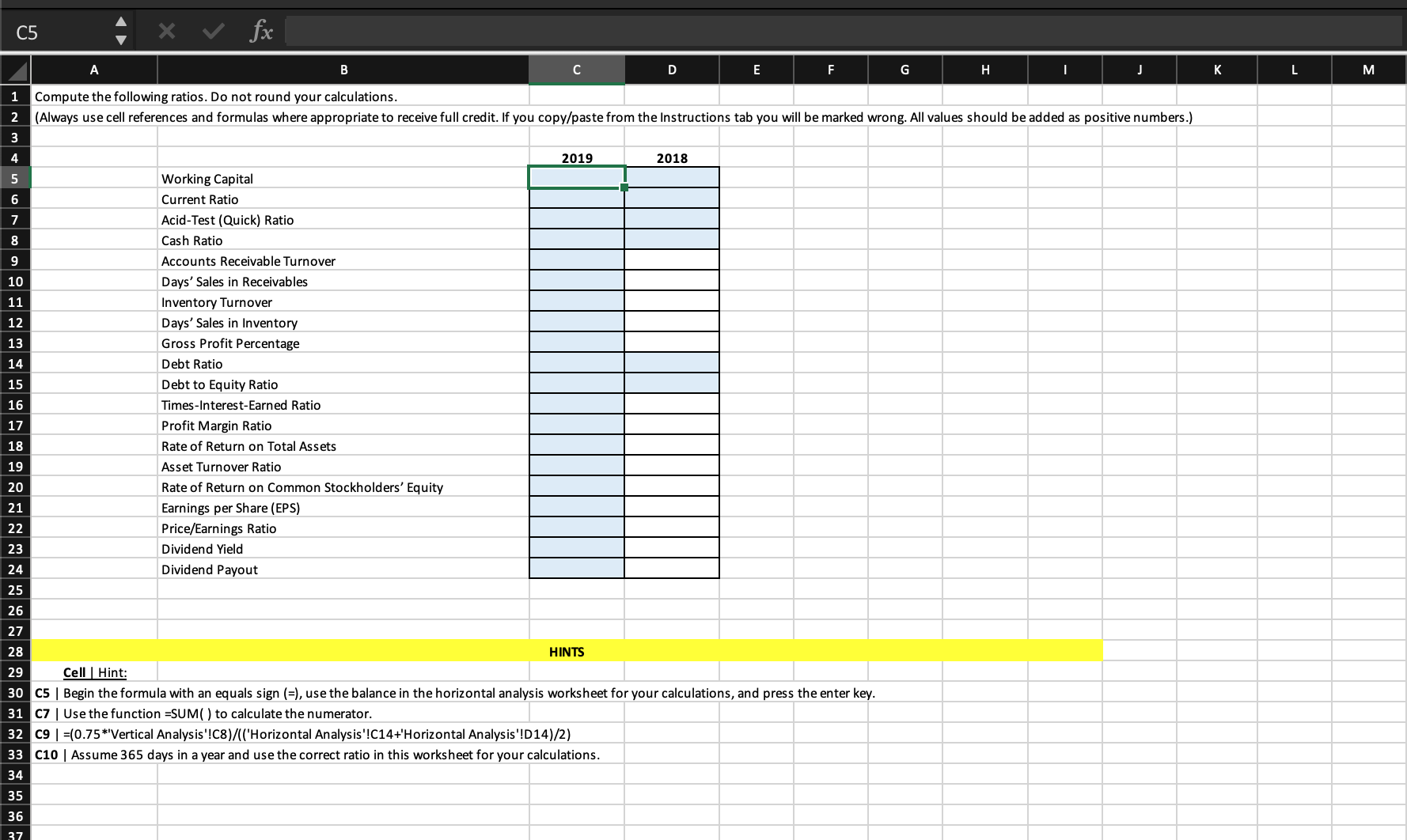The width and height of the screenshot is (1407, 840).
Task: Click the cancel X icon in formula bar
Action: (x=167, y=32)
